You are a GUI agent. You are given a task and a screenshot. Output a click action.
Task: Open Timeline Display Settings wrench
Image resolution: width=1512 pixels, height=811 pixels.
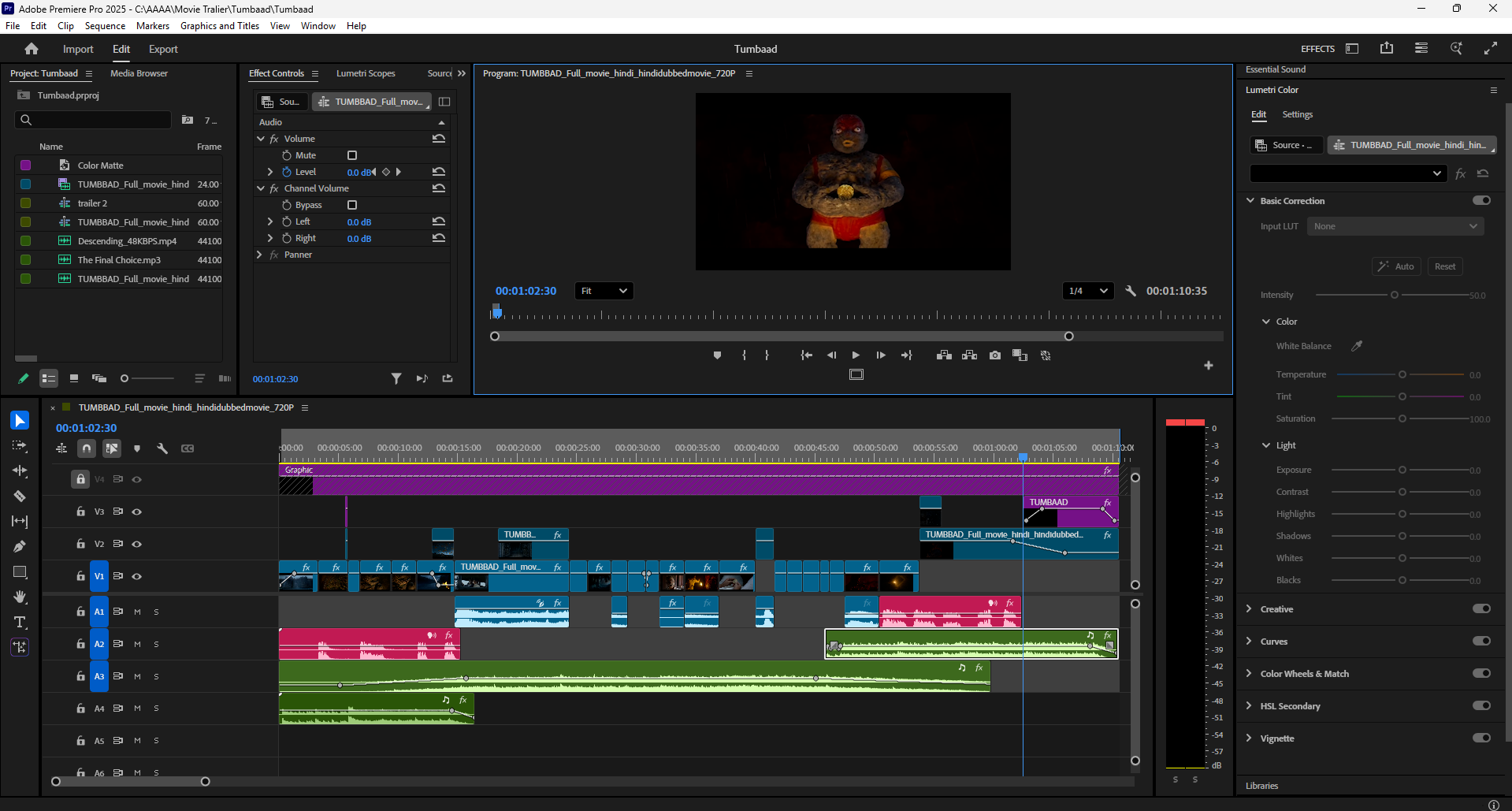(162, 448)
